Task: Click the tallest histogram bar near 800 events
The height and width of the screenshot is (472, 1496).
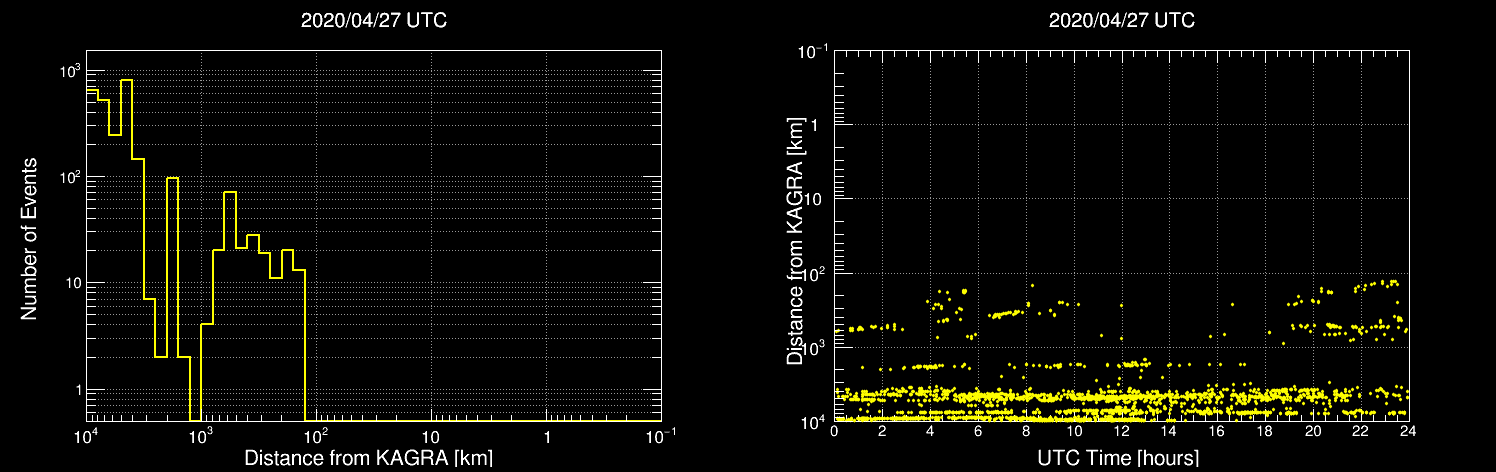Action: point(127,250)
